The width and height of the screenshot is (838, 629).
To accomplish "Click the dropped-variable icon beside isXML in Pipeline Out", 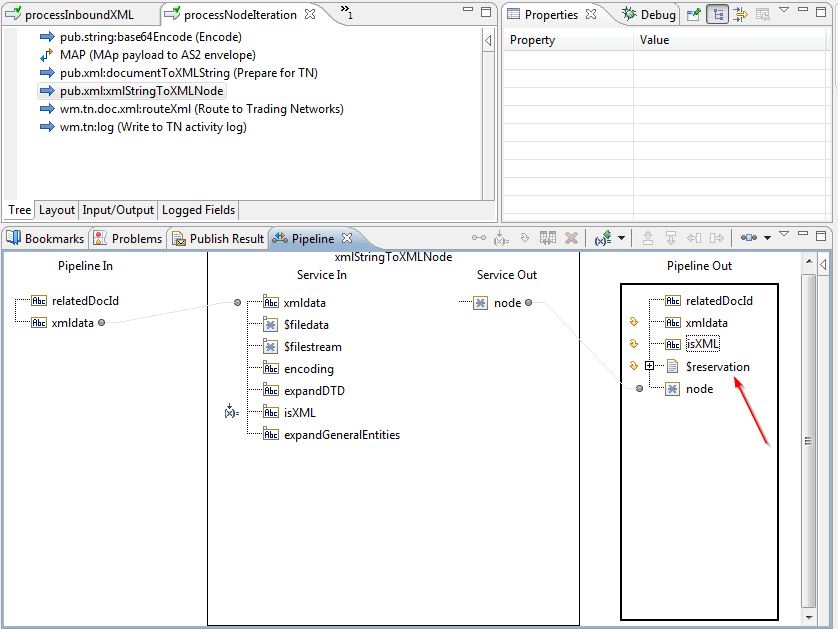I will tap(634, 344).
